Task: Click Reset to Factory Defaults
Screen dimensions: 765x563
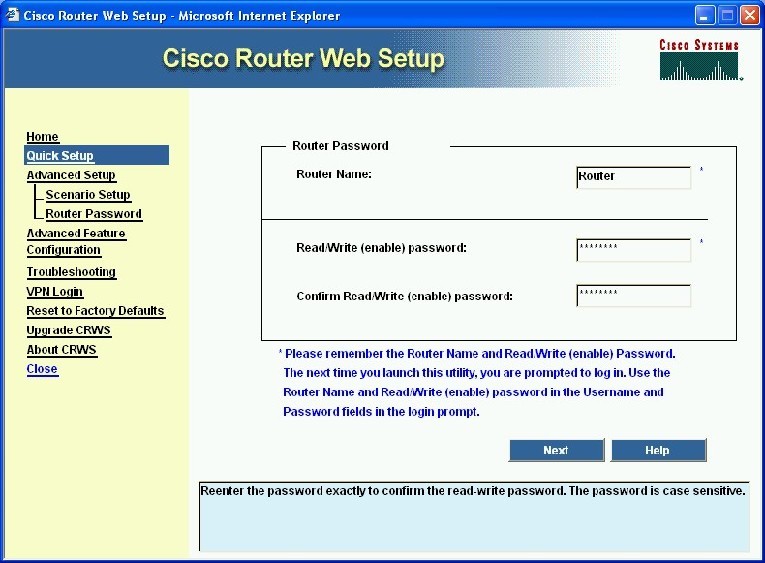Action: coord(95,311)
